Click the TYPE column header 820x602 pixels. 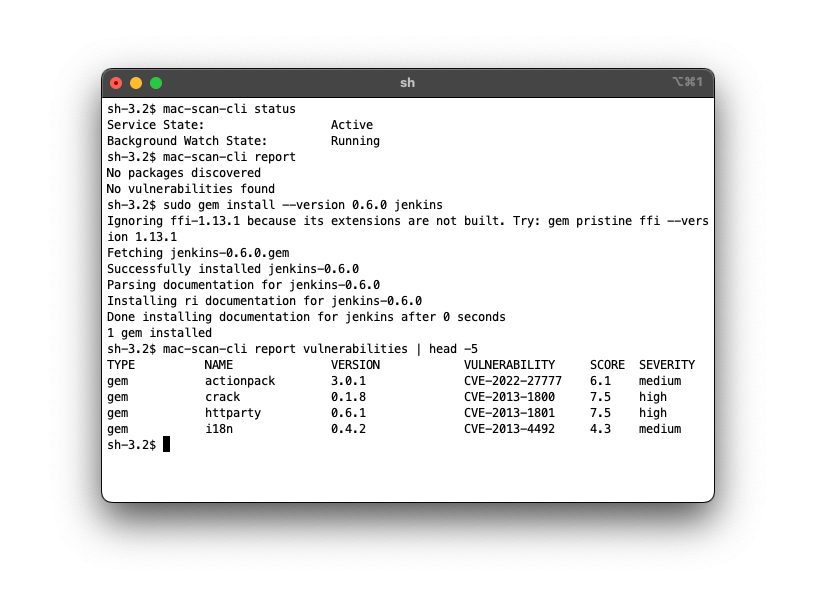121,365
